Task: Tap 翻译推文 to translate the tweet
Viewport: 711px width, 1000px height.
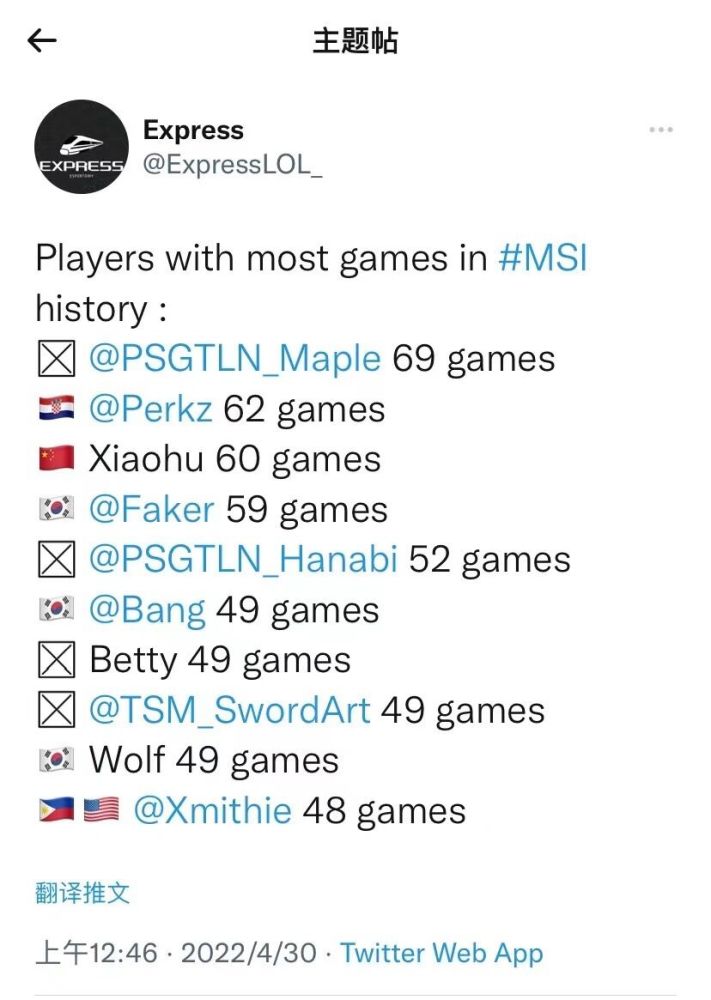Action: point(82,892)
